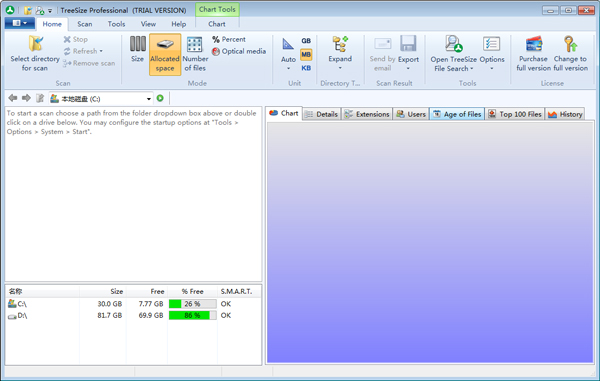Switch to the Users tab

tap(411, 114)
